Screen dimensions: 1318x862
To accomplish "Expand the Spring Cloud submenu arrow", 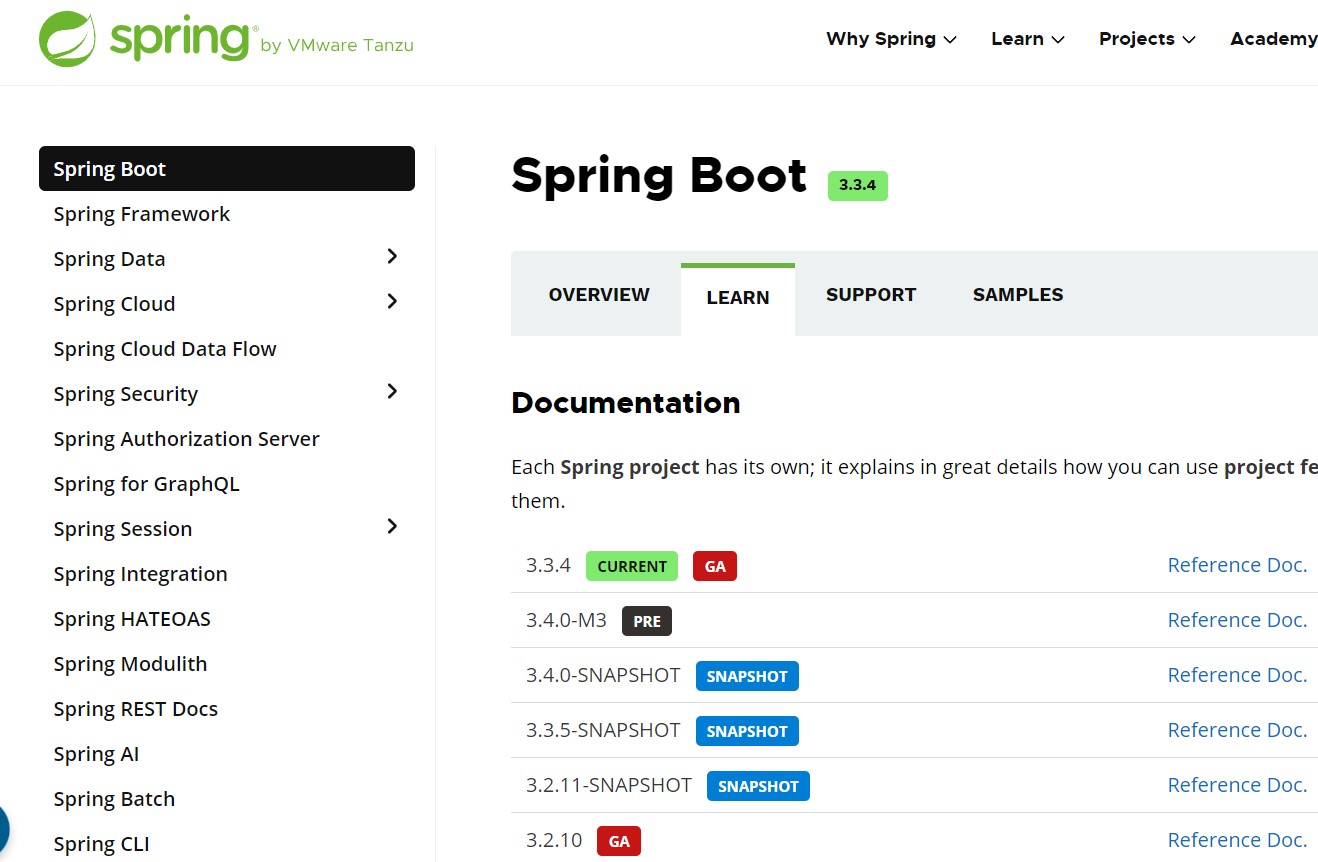I will (392, 302).
